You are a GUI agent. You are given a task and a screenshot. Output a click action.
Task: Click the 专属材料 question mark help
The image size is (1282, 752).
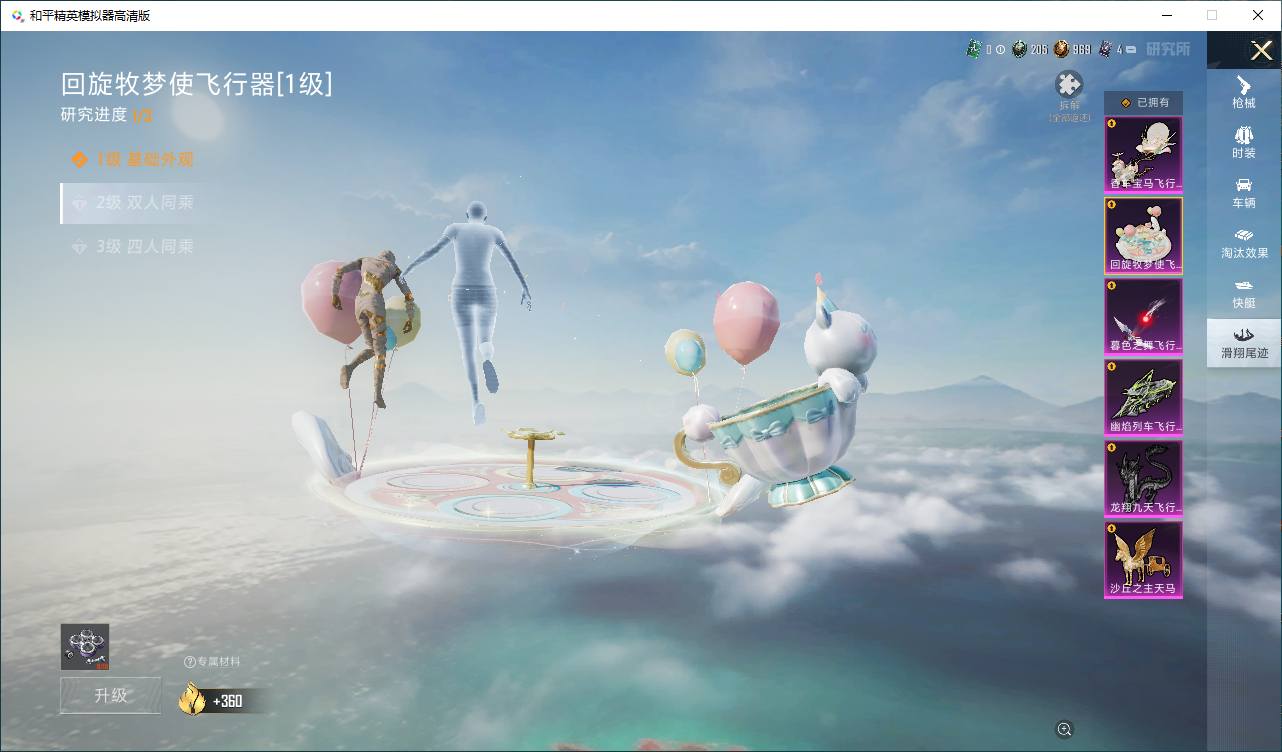(x=189, y=662)
